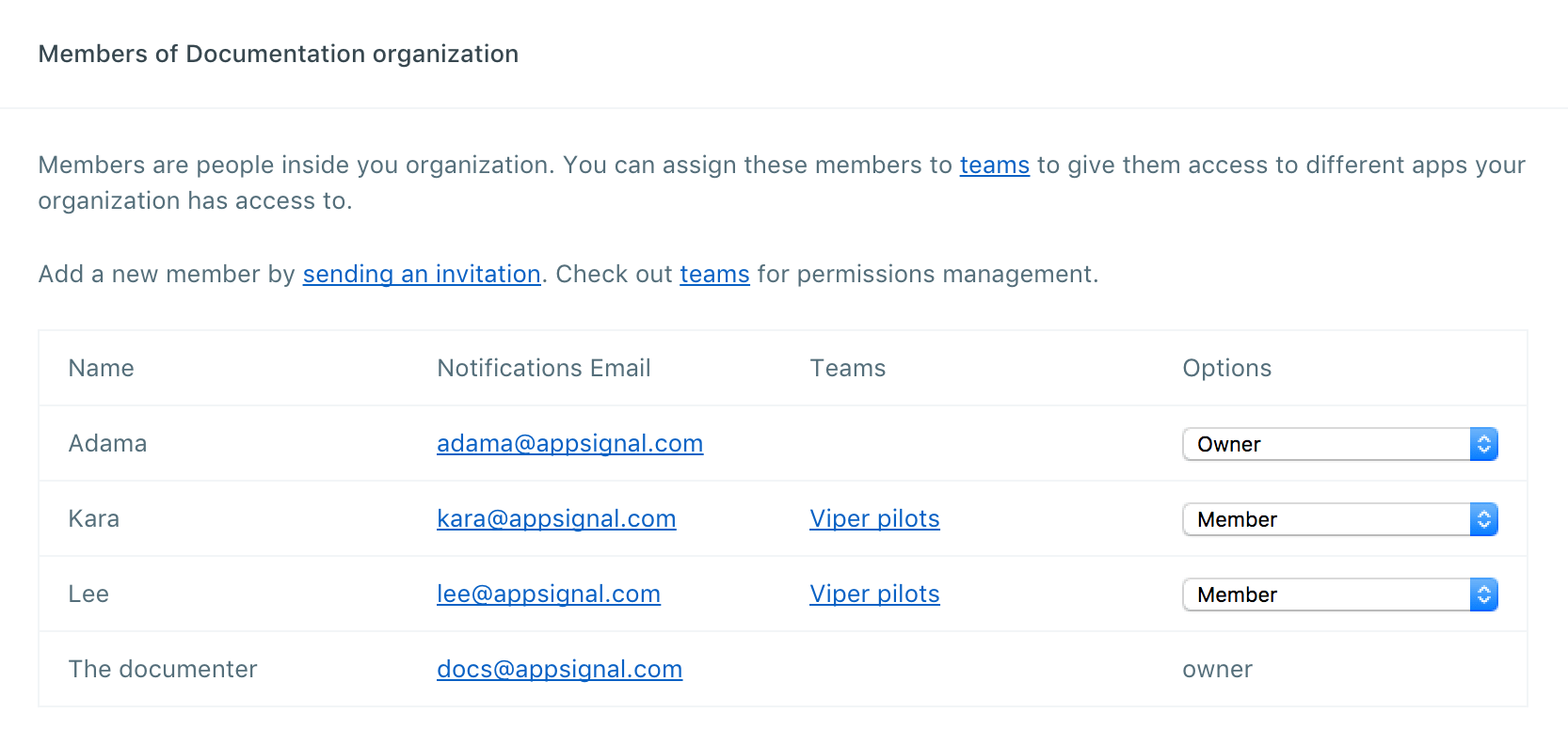The height and width of the screenshot is (745, 1568).
Task: Expand Kara's Member role dropdown
Action: coord(1339,519)
